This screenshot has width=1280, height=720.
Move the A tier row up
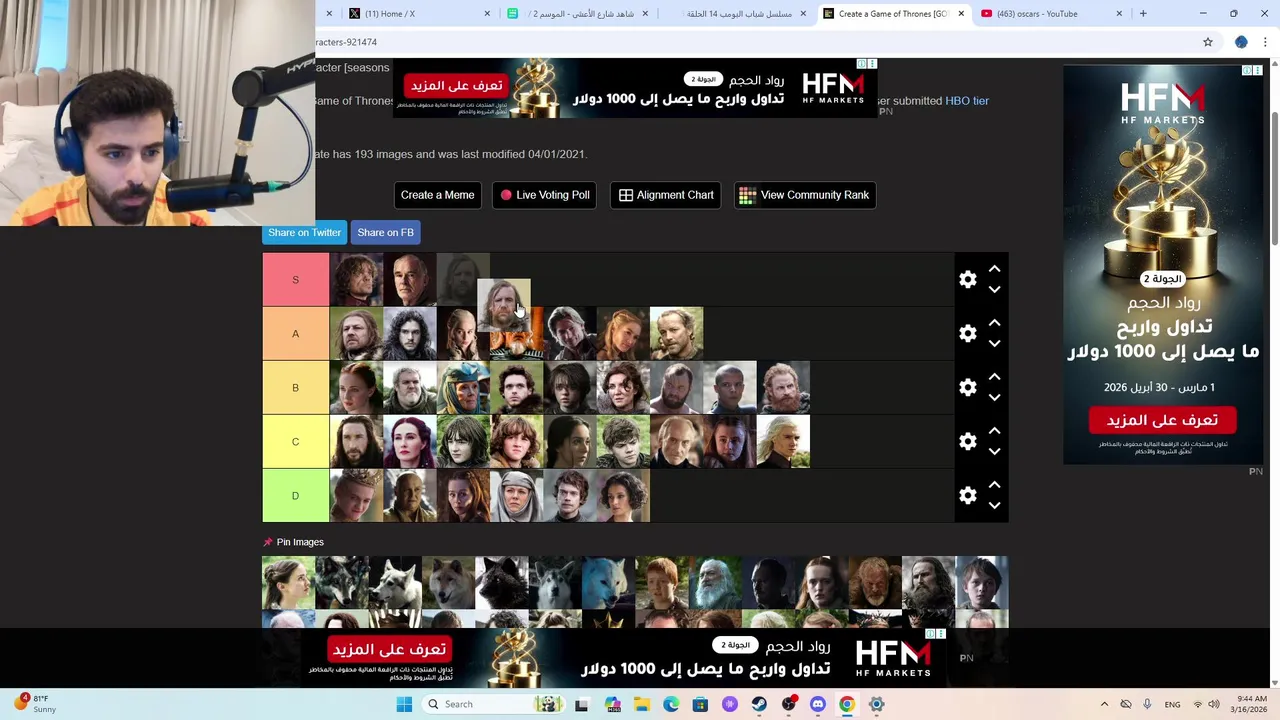coord(994,323)
